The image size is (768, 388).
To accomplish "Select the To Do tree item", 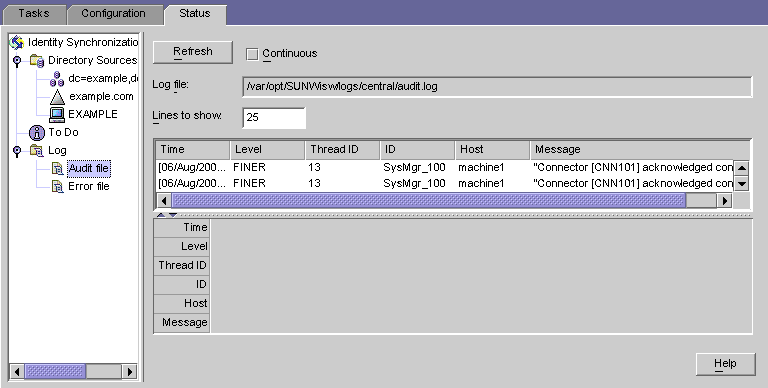I will pyautogui.click(x=63, y=133).
